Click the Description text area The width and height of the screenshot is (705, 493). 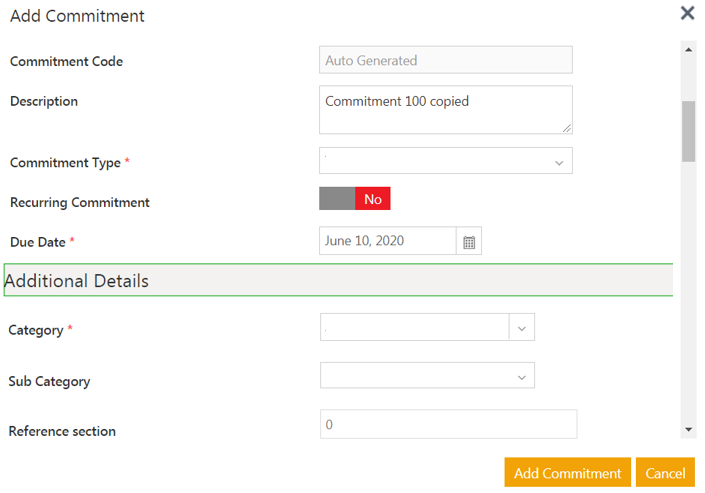(x=446, y=110)
